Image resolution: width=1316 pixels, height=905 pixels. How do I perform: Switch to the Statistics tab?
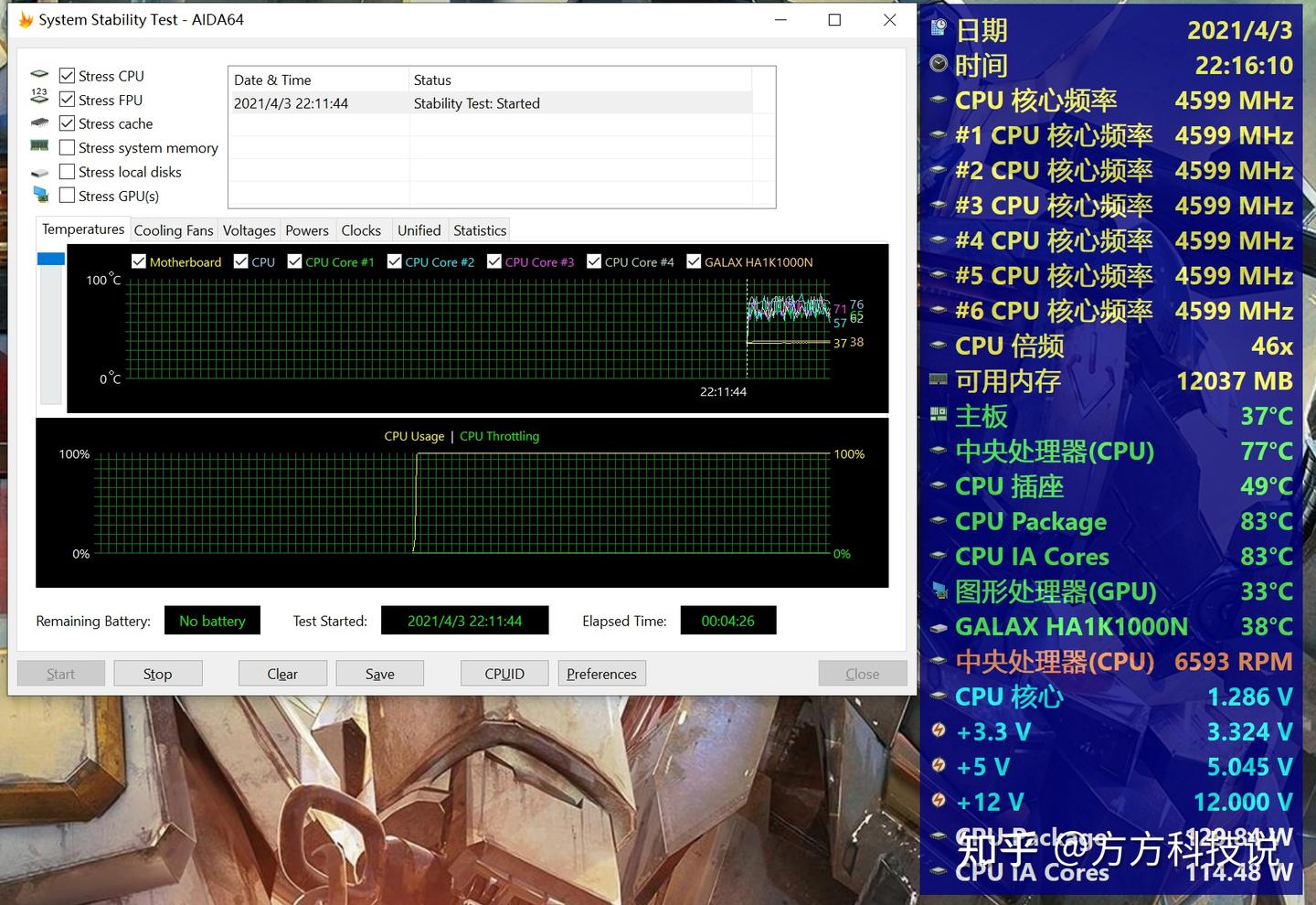(479, 229)
